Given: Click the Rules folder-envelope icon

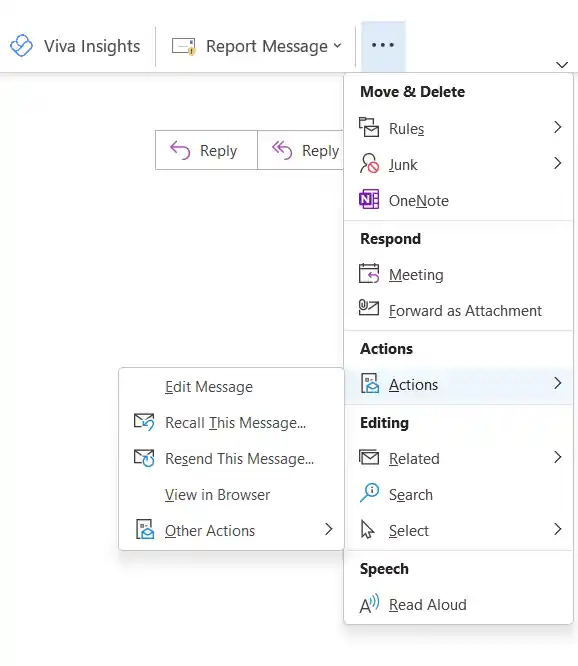Looking at the screenshot, I should tap(369, 127).
